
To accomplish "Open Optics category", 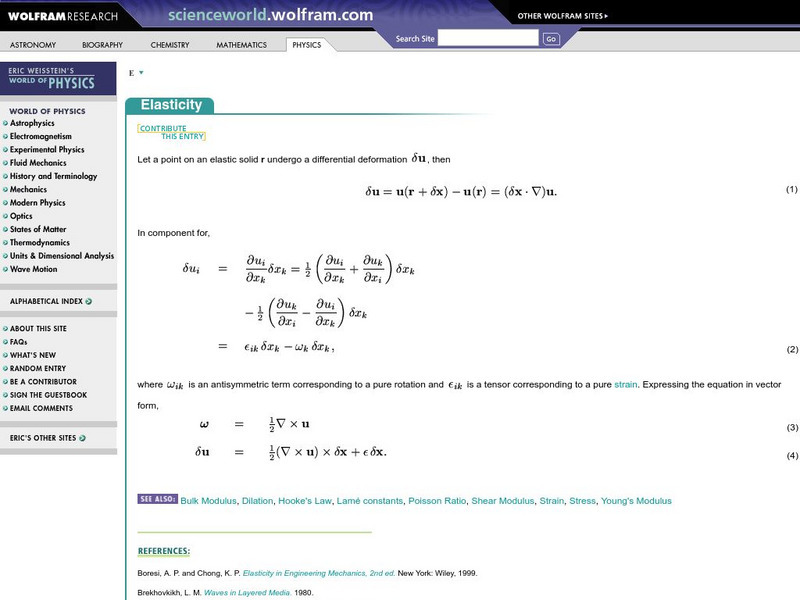I will point(21,216).
